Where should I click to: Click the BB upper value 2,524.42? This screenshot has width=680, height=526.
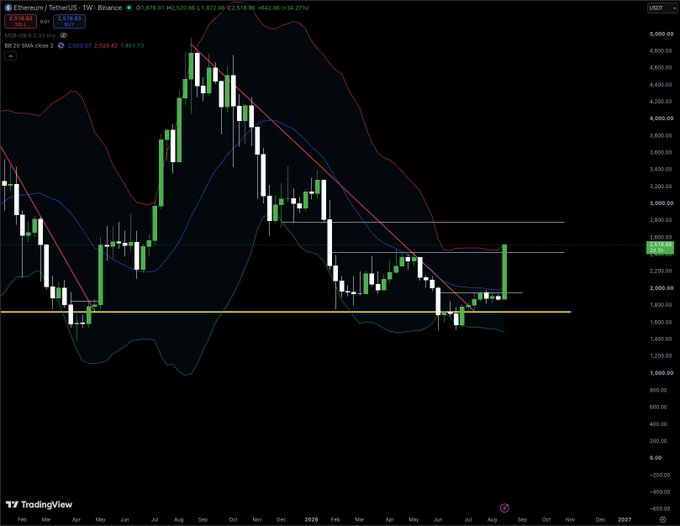106,46
